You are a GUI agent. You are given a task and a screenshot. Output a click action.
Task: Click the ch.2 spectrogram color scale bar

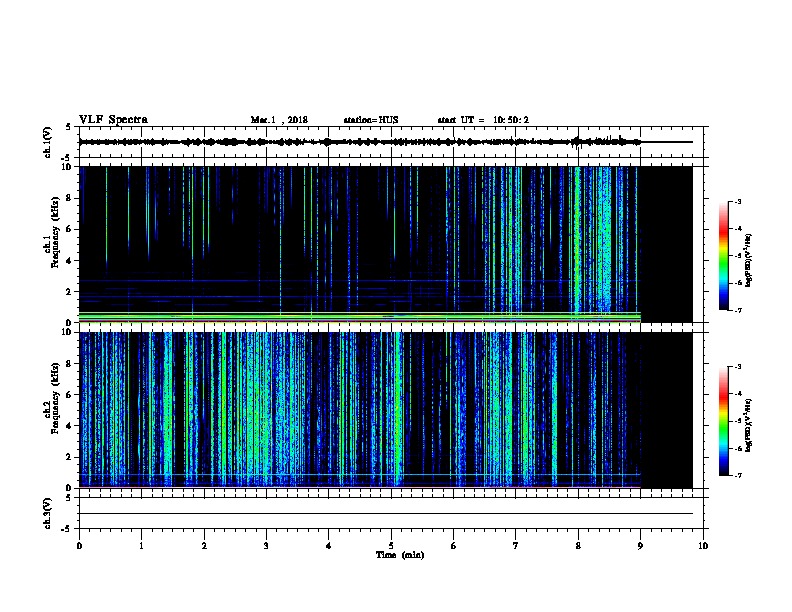pyautogui.click(x=723, y=421)
